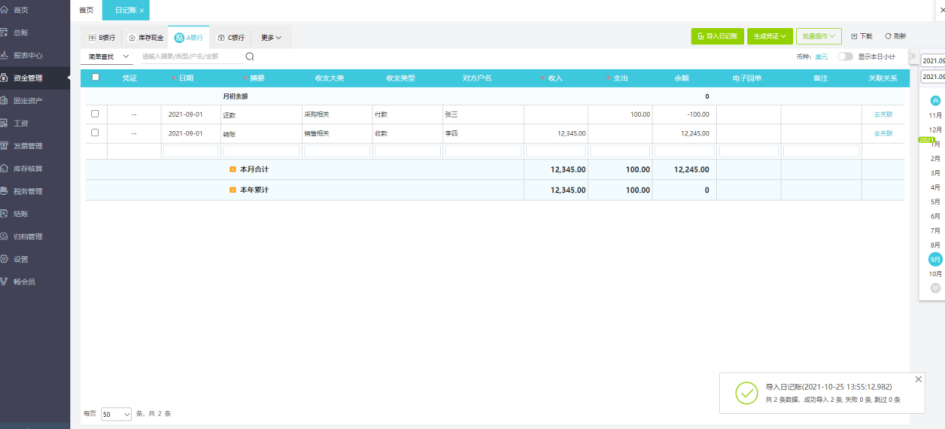
Task: Click the search keyword input field
Action: [x=190, y=56]
